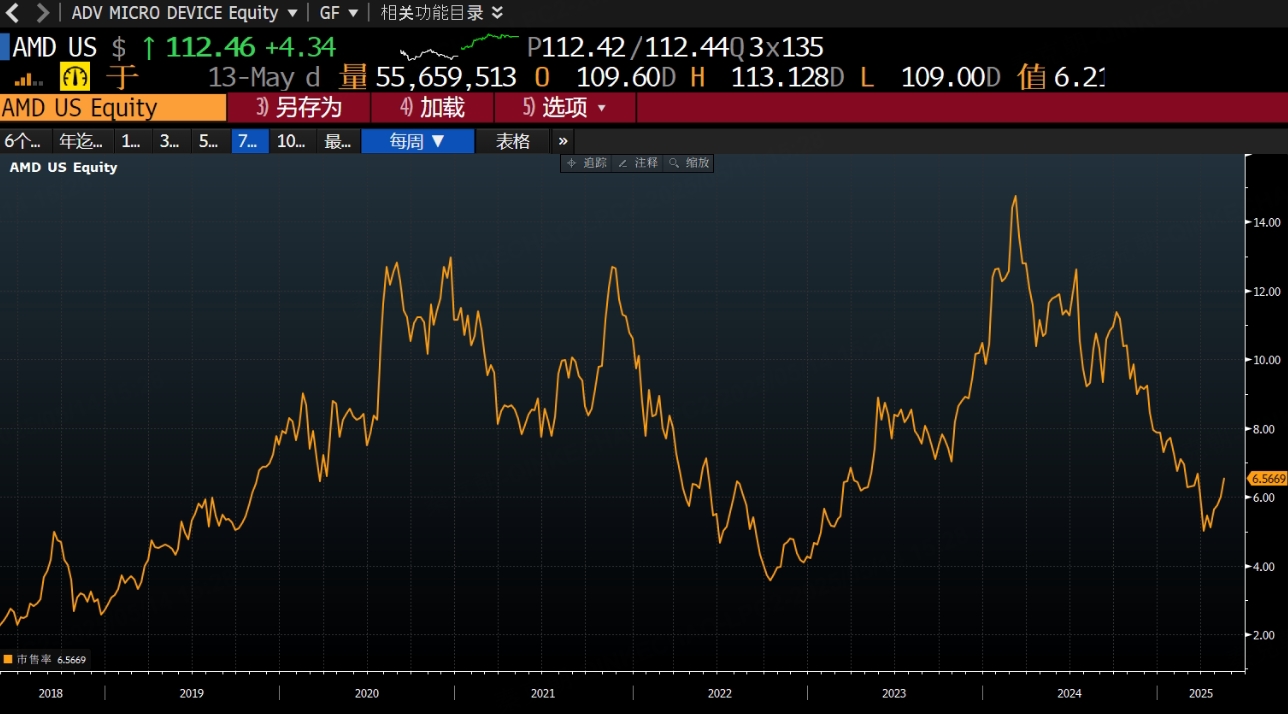Image resolution: width=1288 pixels, height=714 pixels.
Task: Click the 10.00 y-axis label
Action: [1267, 360]
